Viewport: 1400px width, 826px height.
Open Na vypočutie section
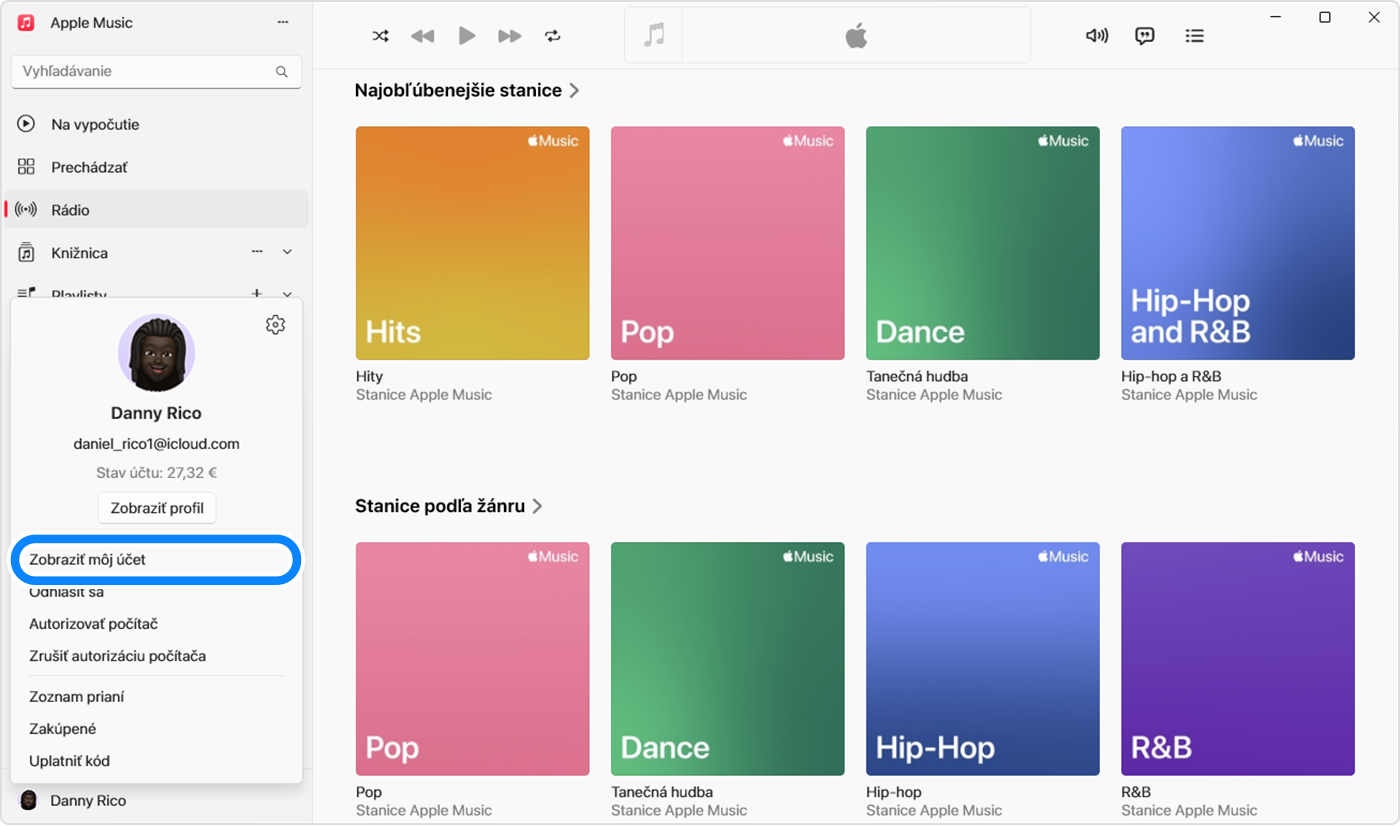point(157,125)
